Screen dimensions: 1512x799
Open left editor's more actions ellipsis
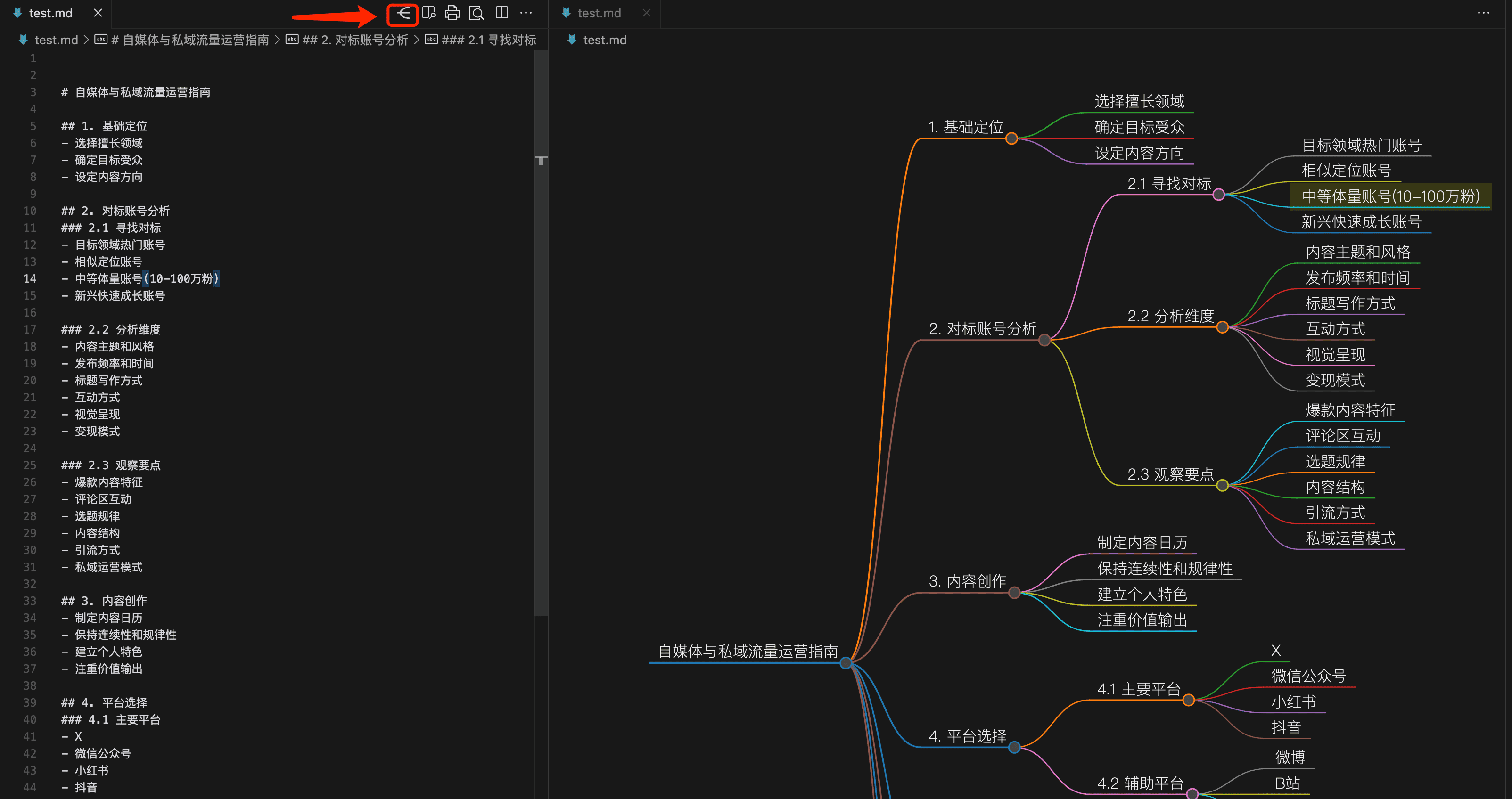(526, 13)
